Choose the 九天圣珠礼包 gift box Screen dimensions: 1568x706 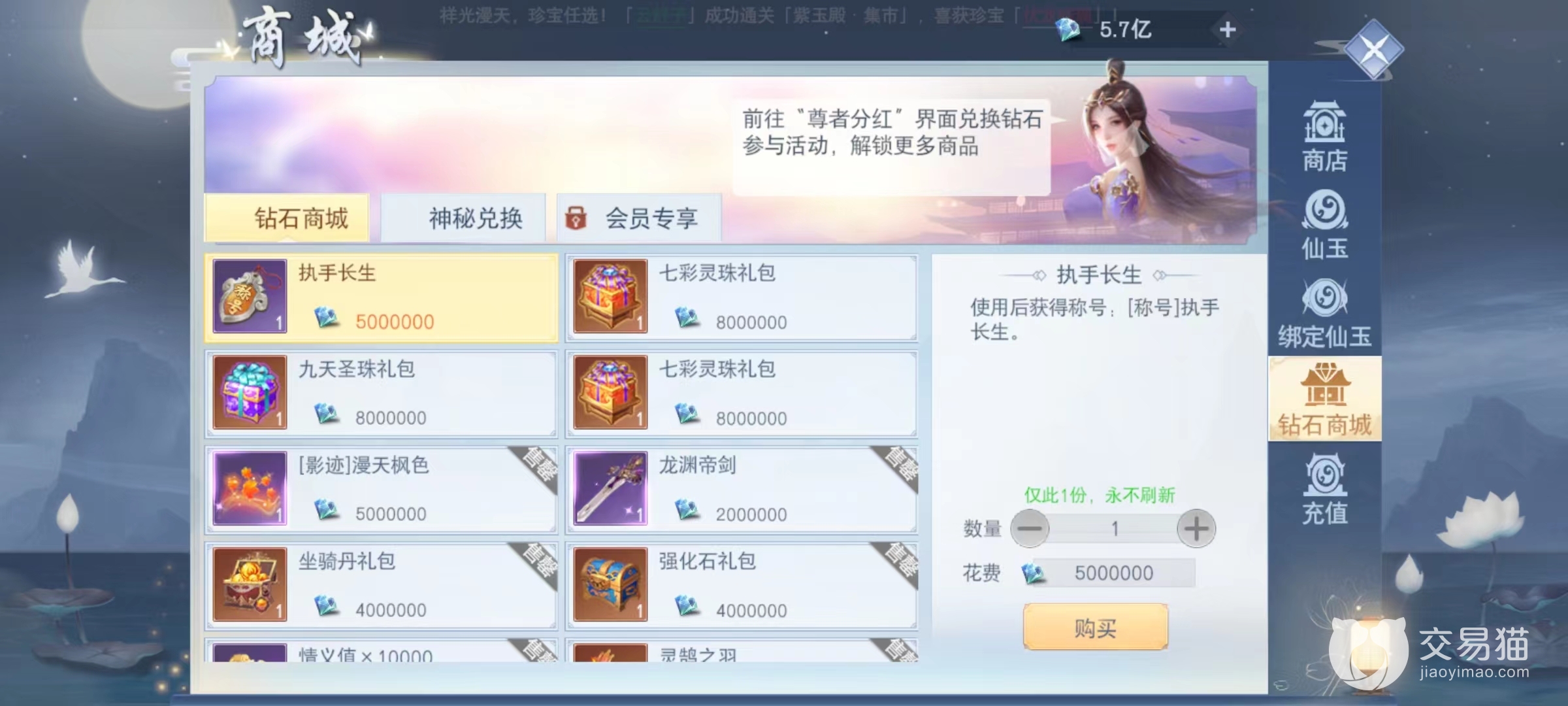pos(382,394)
